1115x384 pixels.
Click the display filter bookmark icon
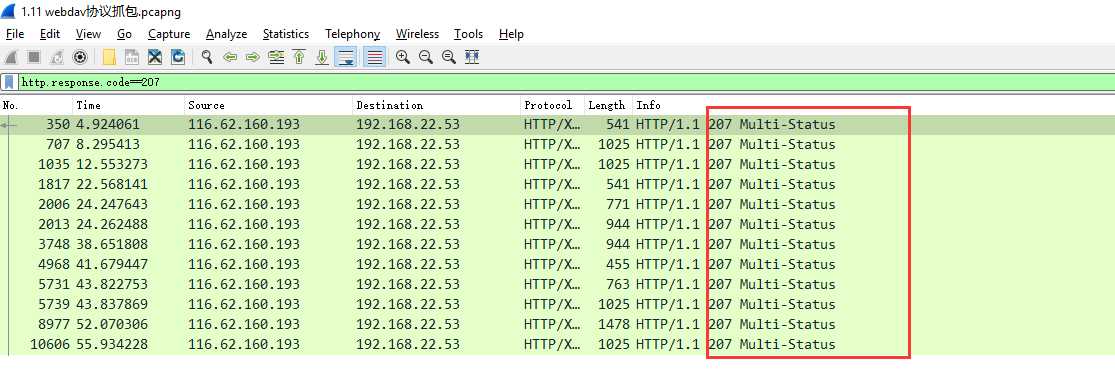pos(9,82)
